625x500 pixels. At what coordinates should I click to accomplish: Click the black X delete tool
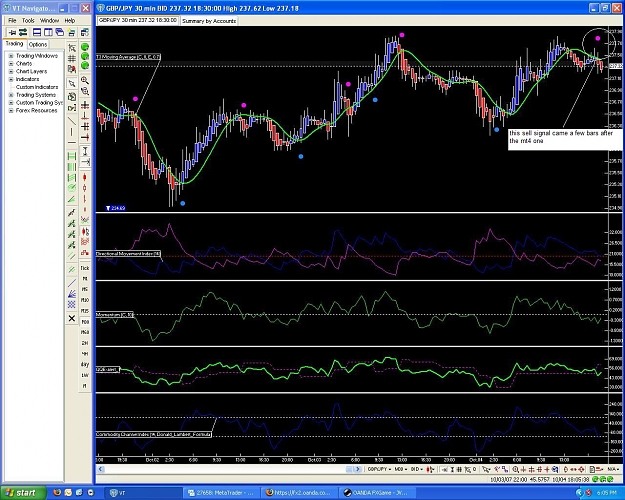(x=72, y=318)
